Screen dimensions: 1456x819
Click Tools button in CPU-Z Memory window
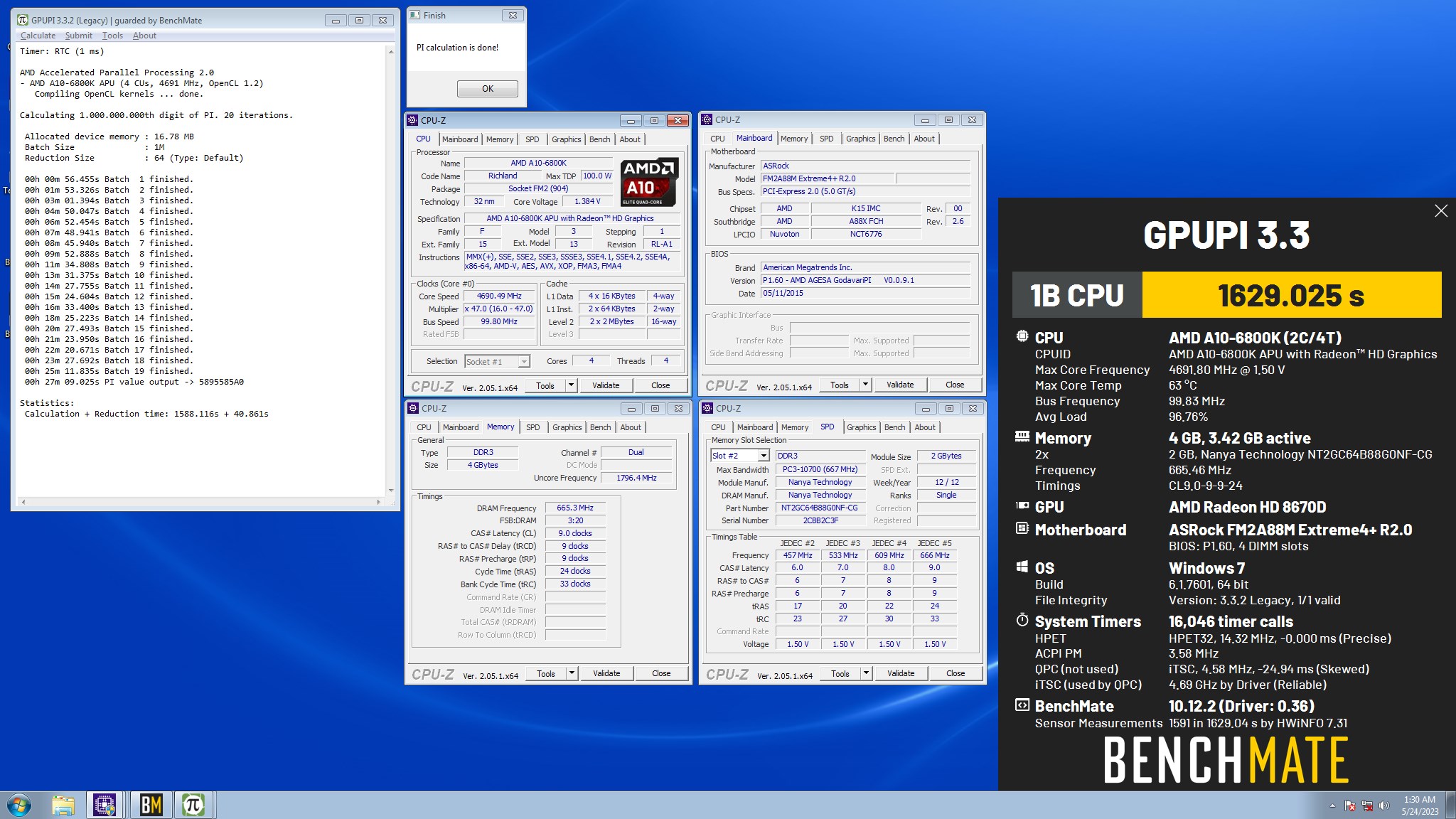[546, 673]
